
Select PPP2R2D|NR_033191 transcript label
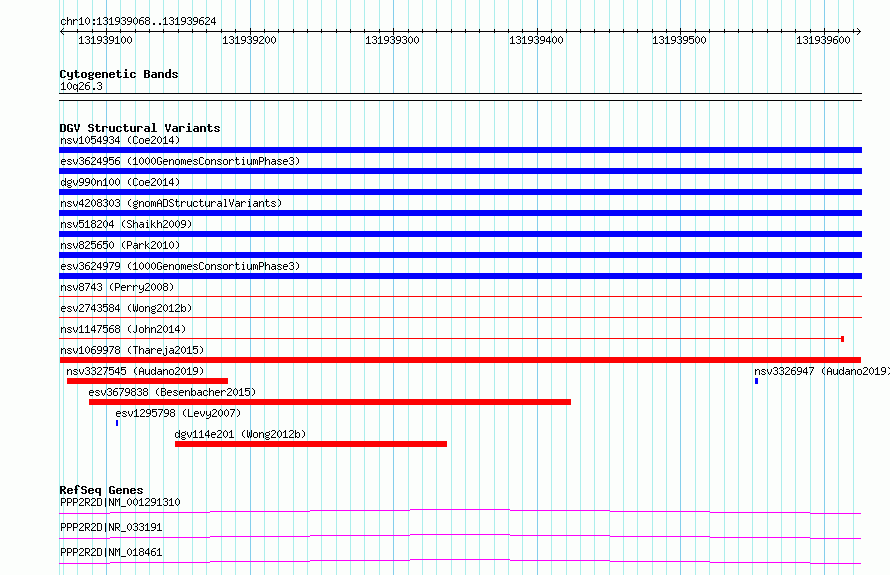(x=111, y=527)
